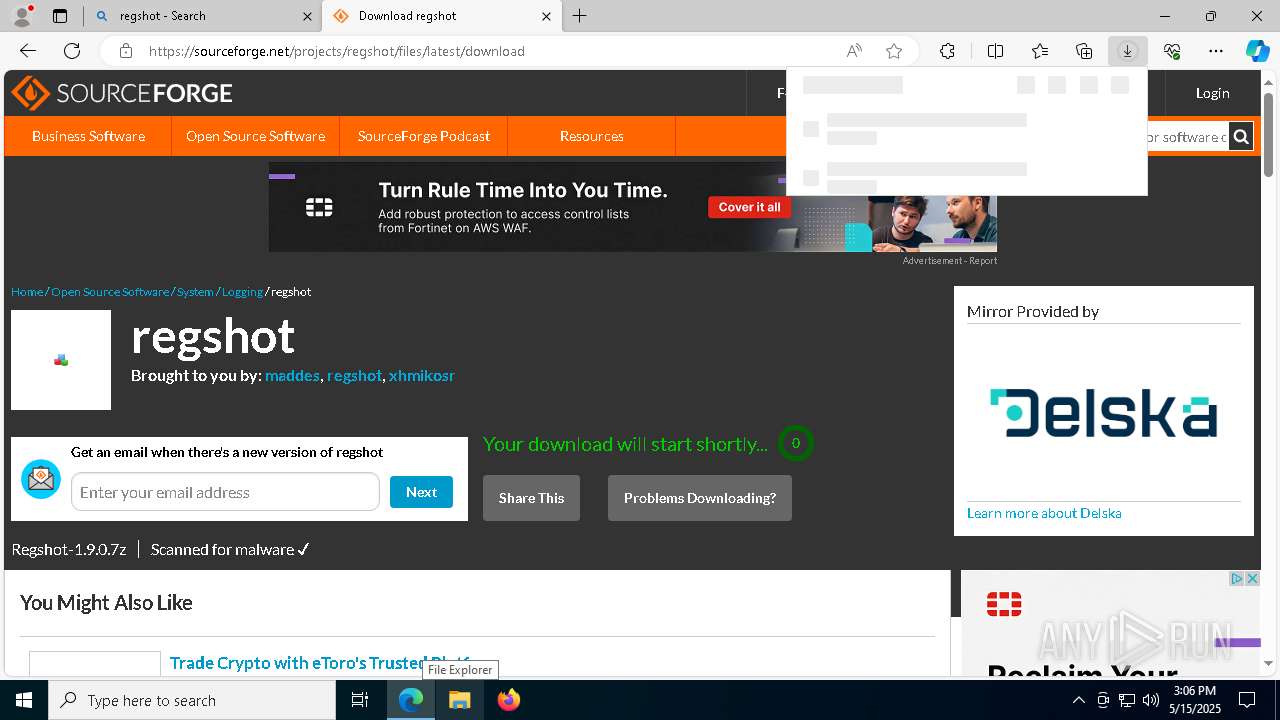Open Settings and more ellipsis
The image size is (1280, 720).
point(1216,51)
